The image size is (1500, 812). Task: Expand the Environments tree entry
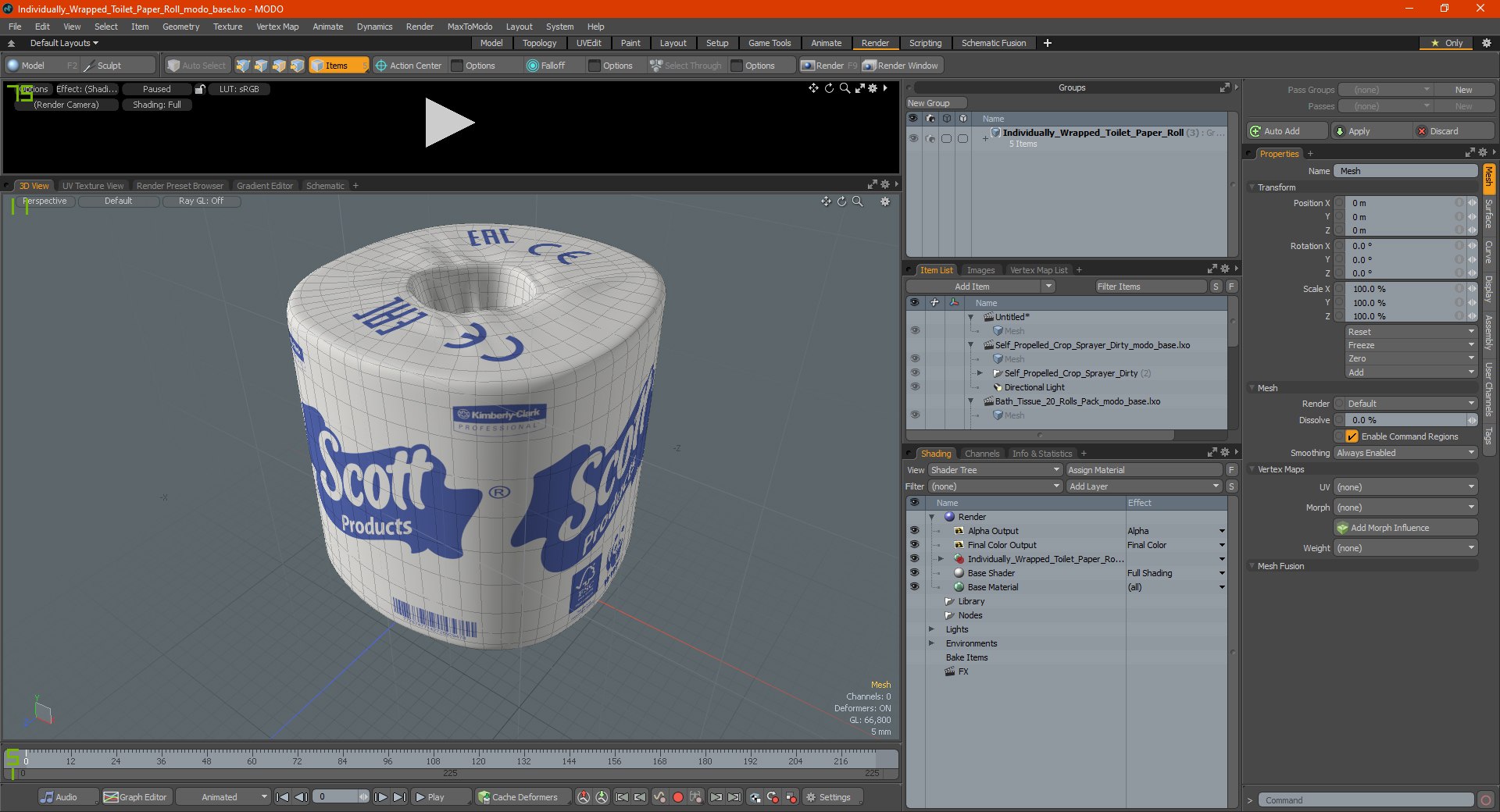coord(931,643)
